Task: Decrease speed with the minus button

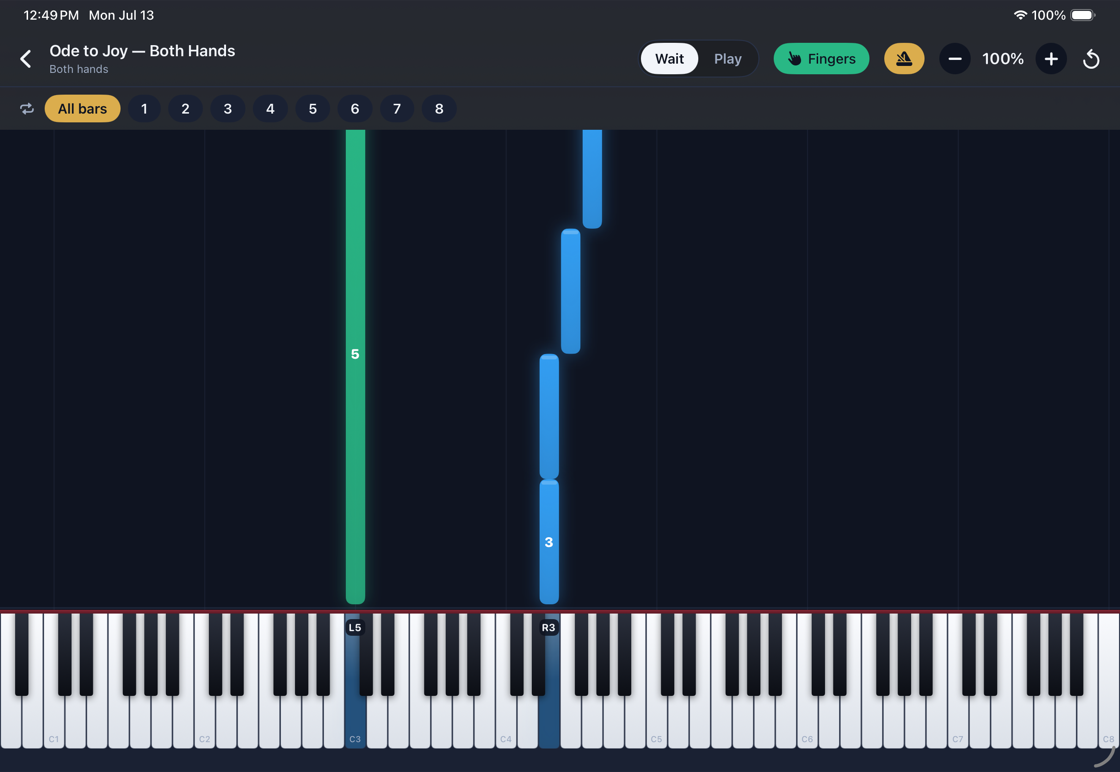Action: (955, 59)
